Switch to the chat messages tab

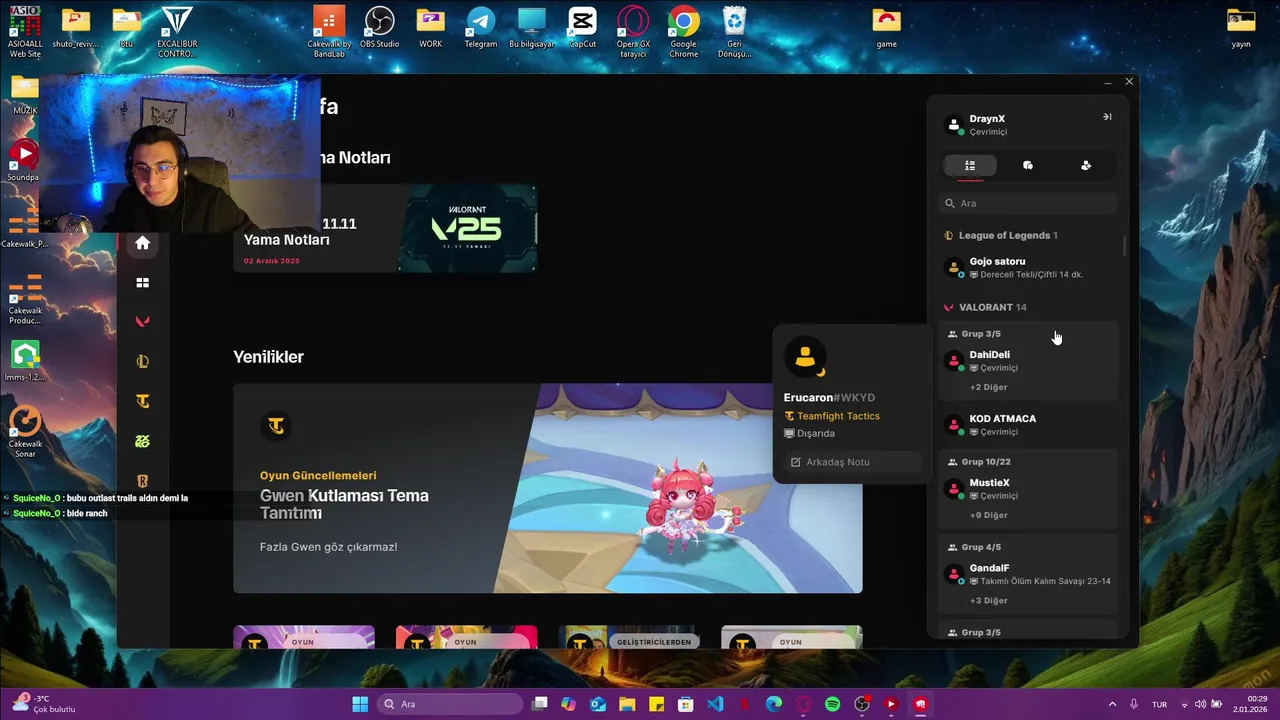(x=1028, y=166)
